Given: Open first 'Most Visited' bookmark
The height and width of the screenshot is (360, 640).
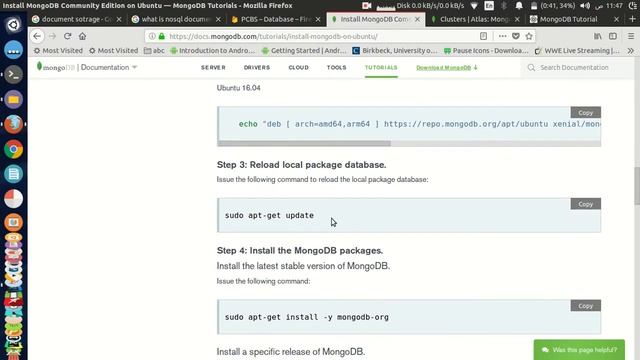Looking at the screenshot, I should click(58, 51).
